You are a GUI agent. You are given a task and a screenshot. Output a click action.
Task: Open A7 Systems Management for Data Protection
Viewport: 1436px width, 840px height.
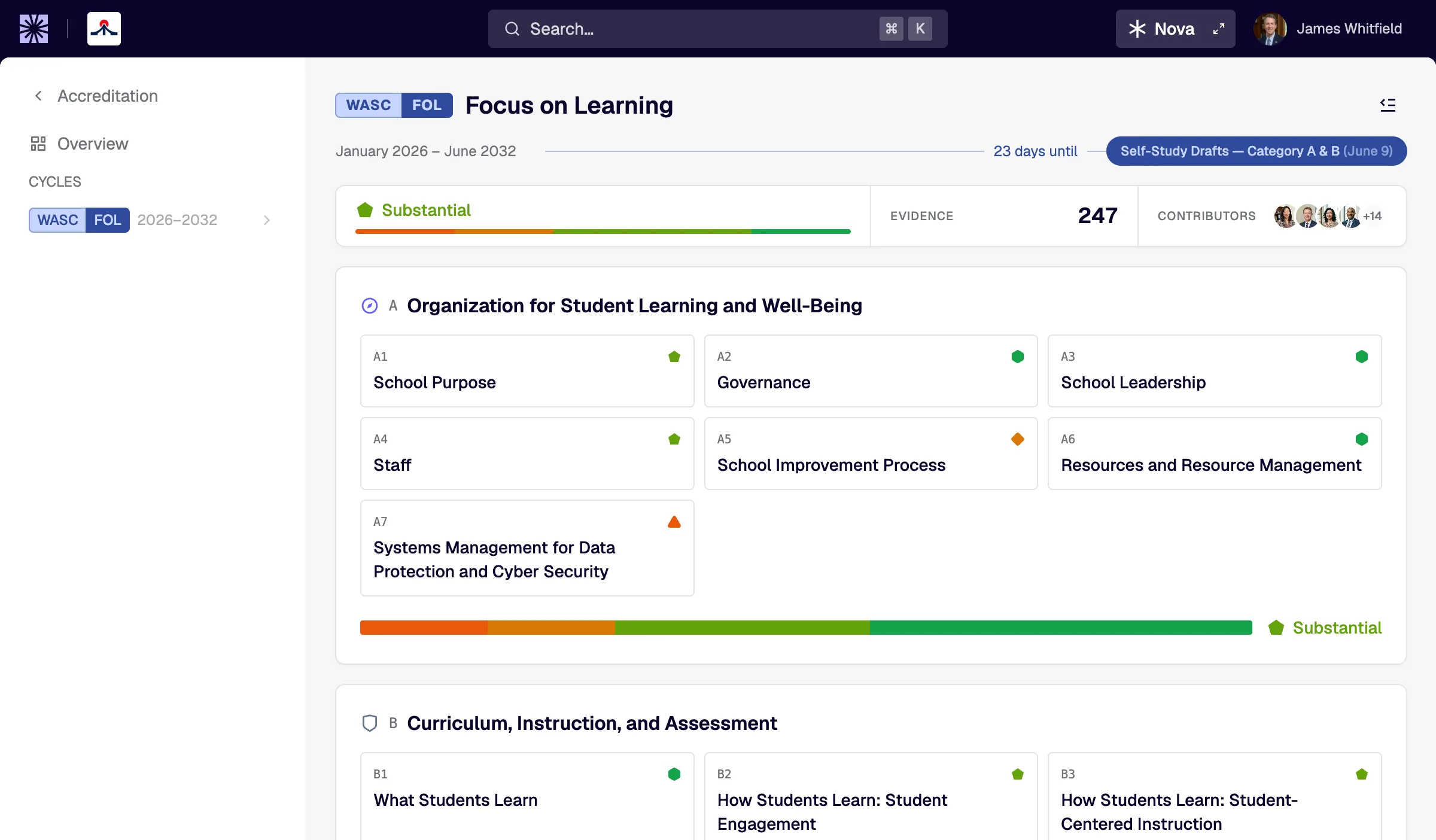527,548
